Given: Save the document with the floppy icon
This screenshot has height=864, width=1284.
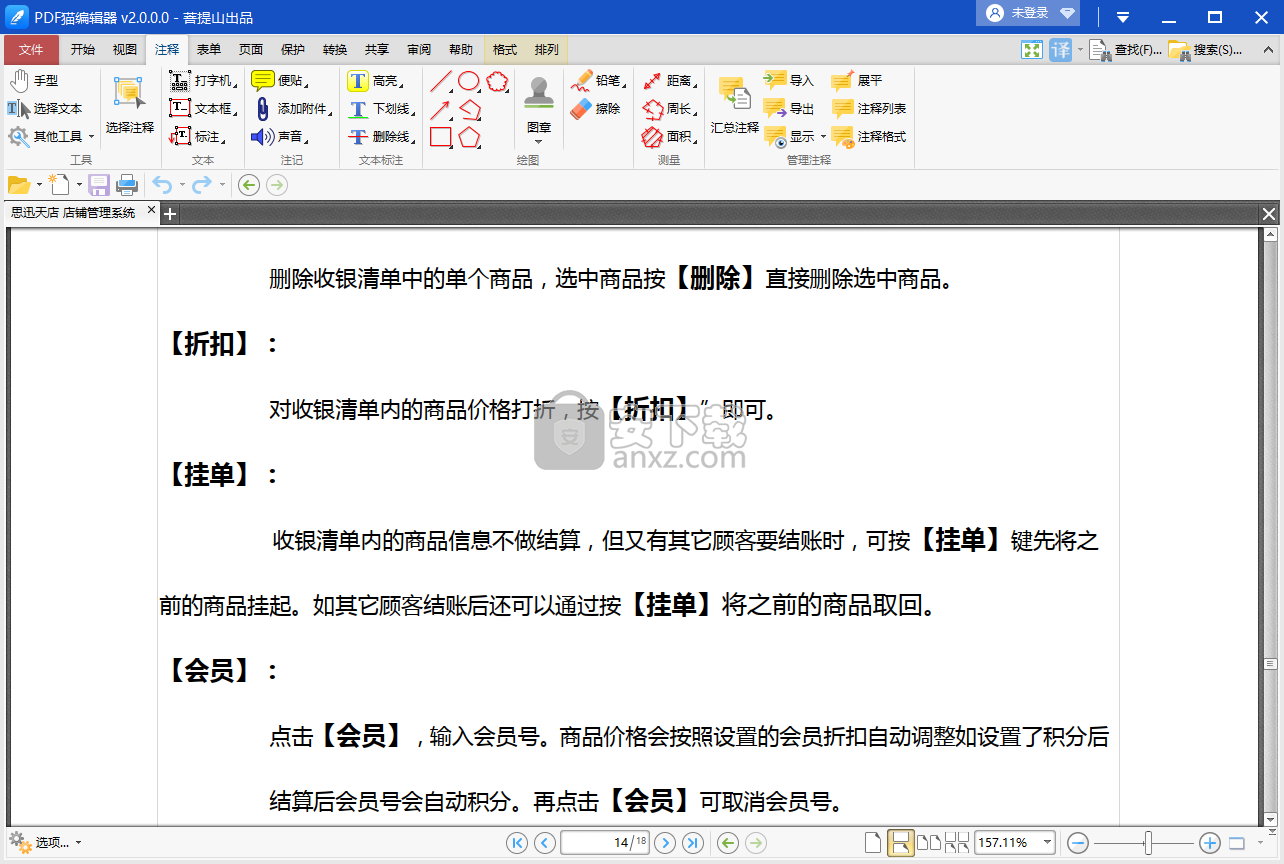Looking at the screenshot, I should [99, 185].
